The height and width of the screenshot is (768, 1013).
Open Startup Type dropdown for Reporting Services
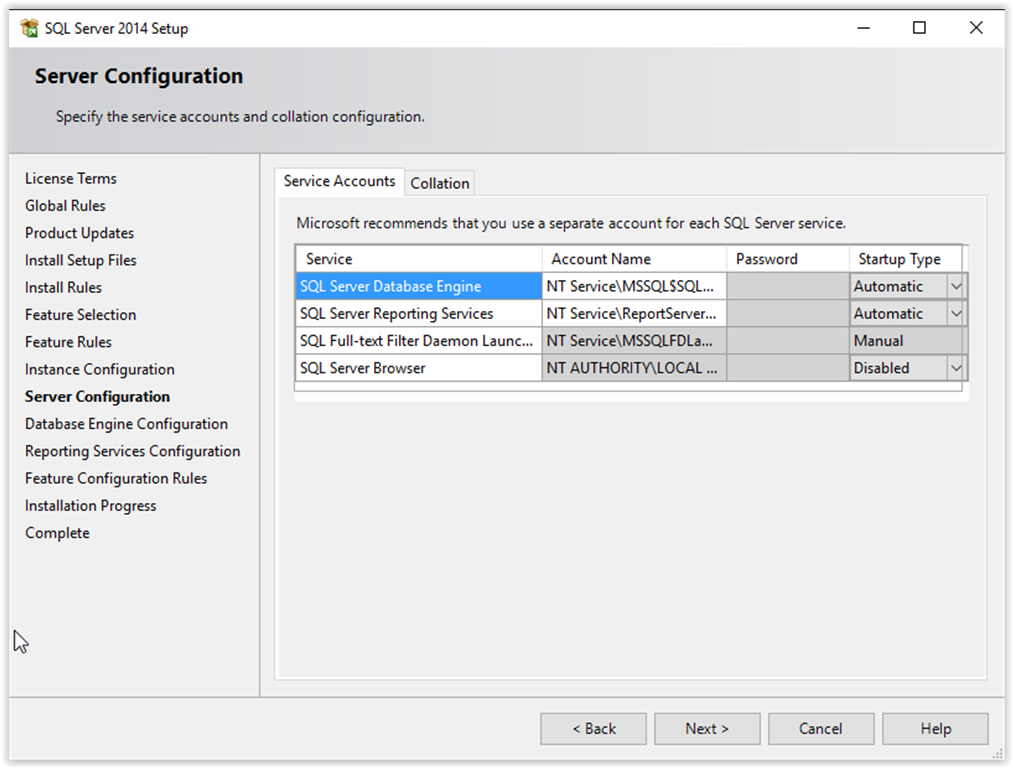tap(956, 313)
